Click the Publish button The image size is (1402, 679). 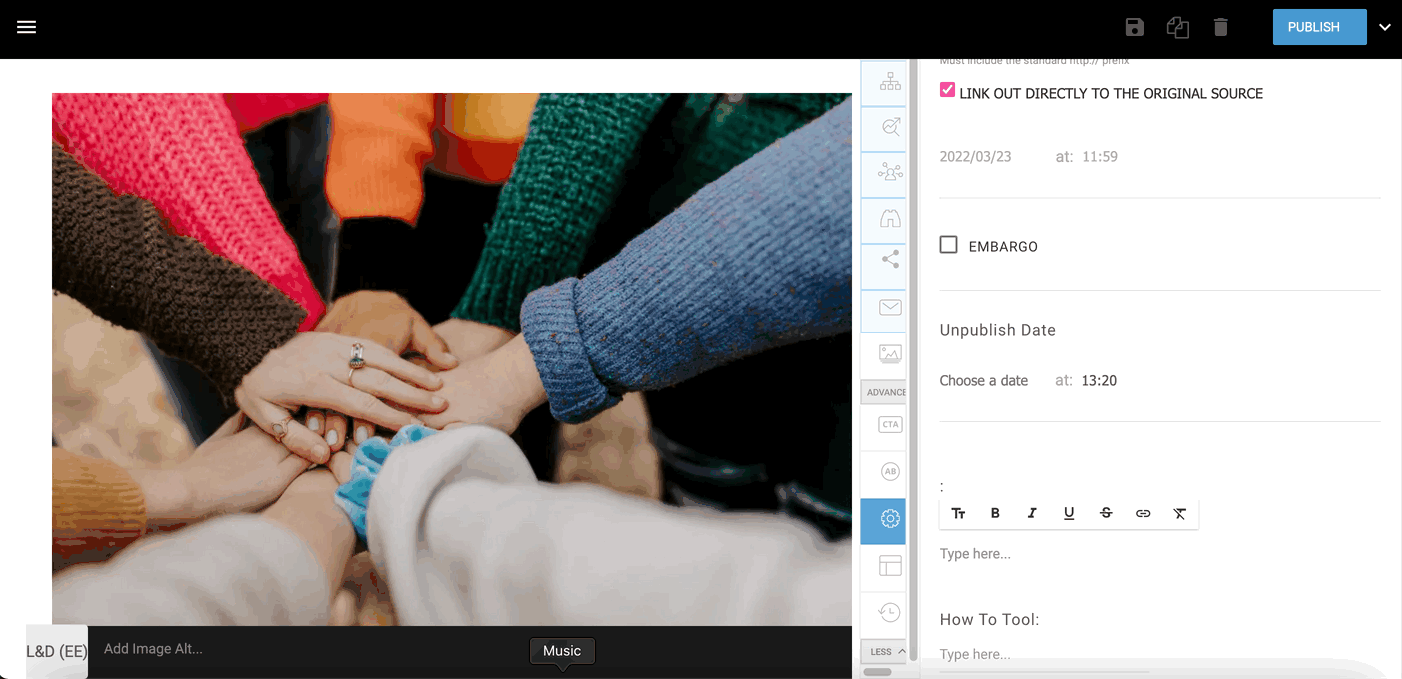coord(1319,27)
